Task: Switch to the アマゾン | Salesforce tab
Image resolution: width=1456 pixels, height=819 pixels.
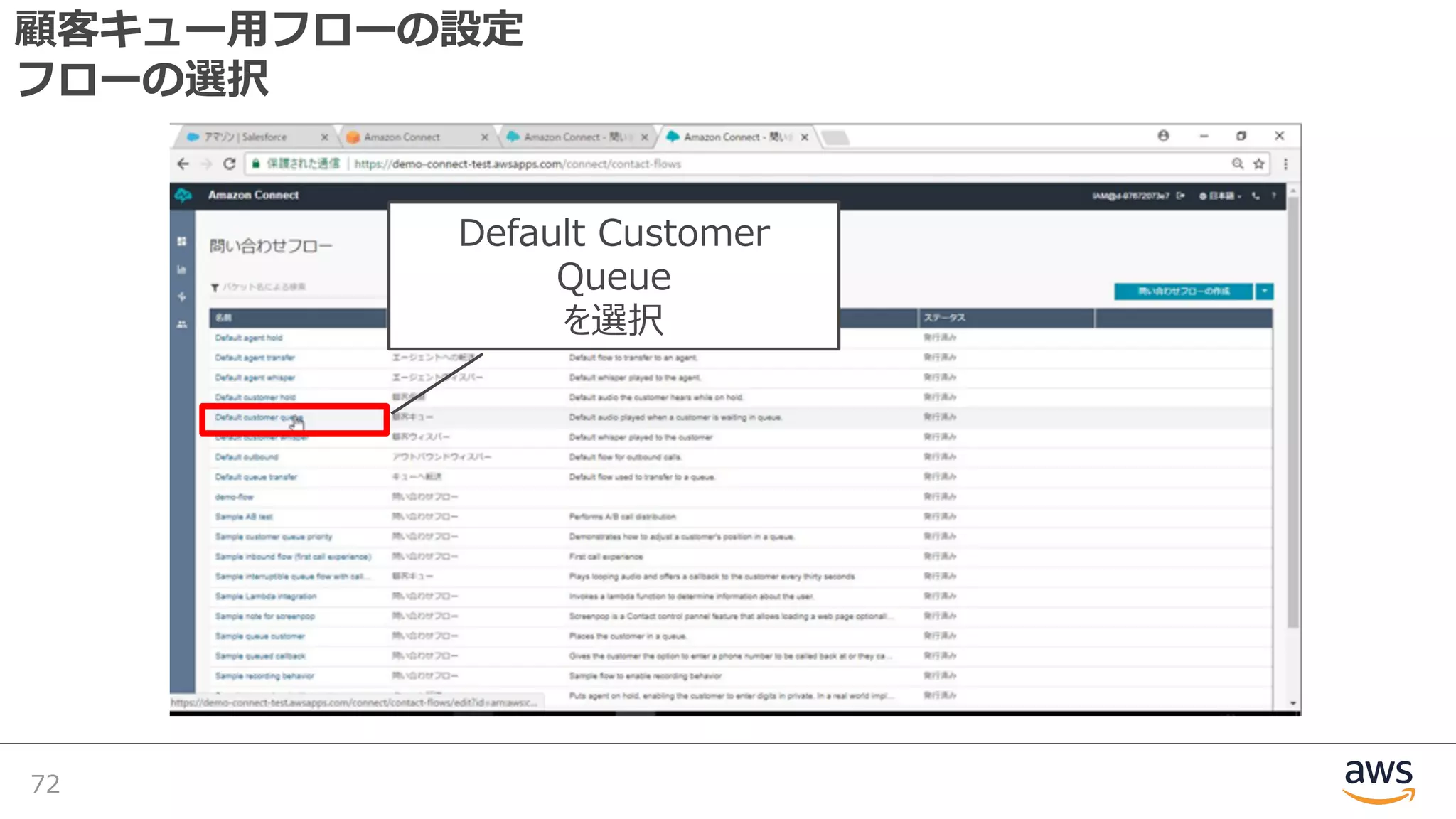Action: [x=255, y=137]
